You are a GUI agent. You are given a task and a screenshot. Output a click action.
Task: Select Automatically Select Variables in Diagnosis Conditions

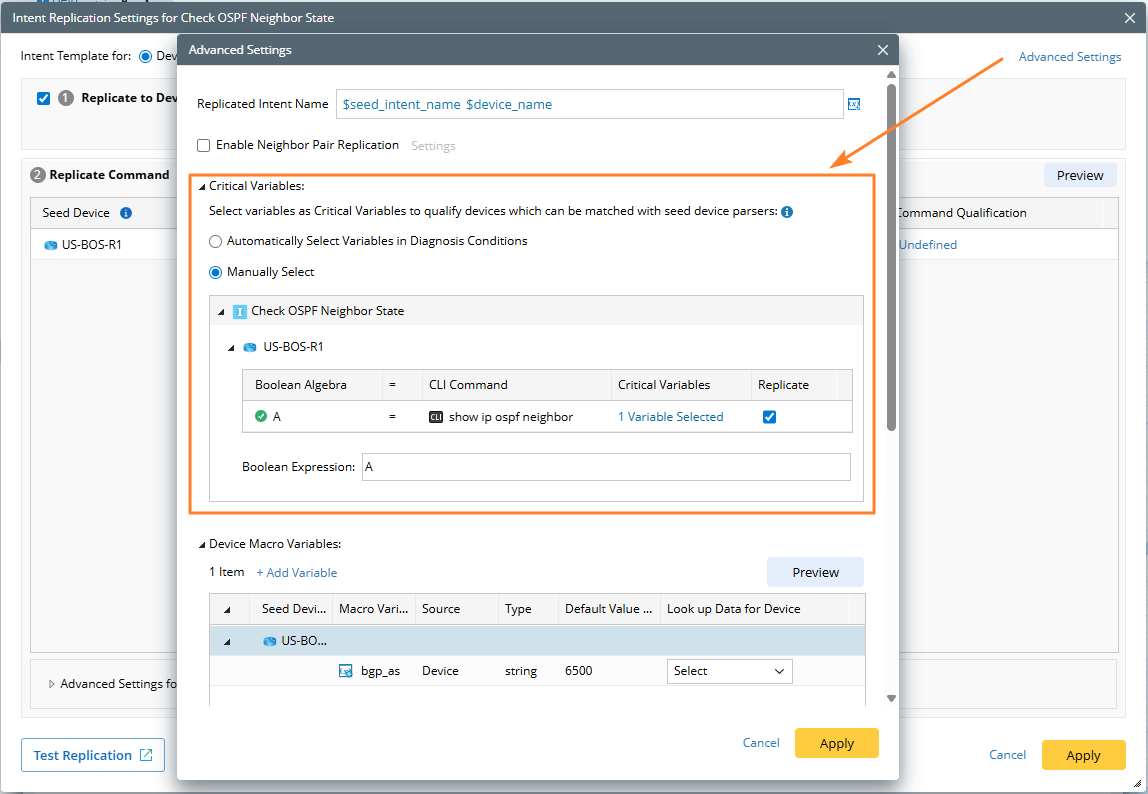pyautogui.click(x=215, y=241)
